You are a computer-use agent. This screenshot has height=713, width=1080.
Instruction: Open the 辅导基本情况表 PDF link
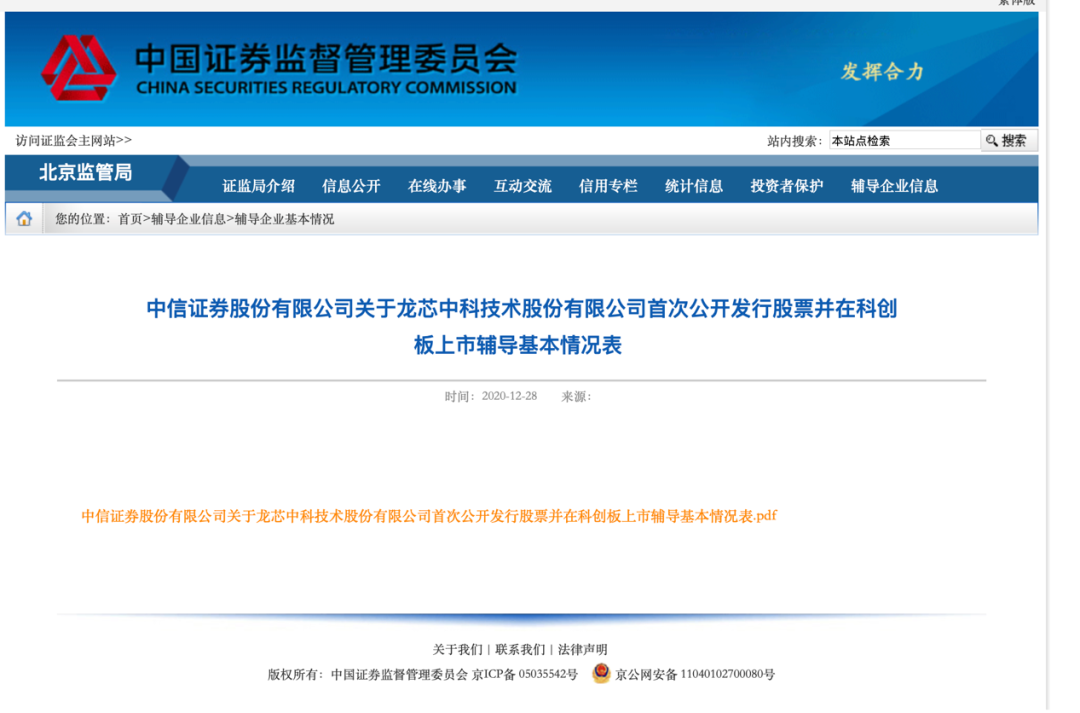425,516
